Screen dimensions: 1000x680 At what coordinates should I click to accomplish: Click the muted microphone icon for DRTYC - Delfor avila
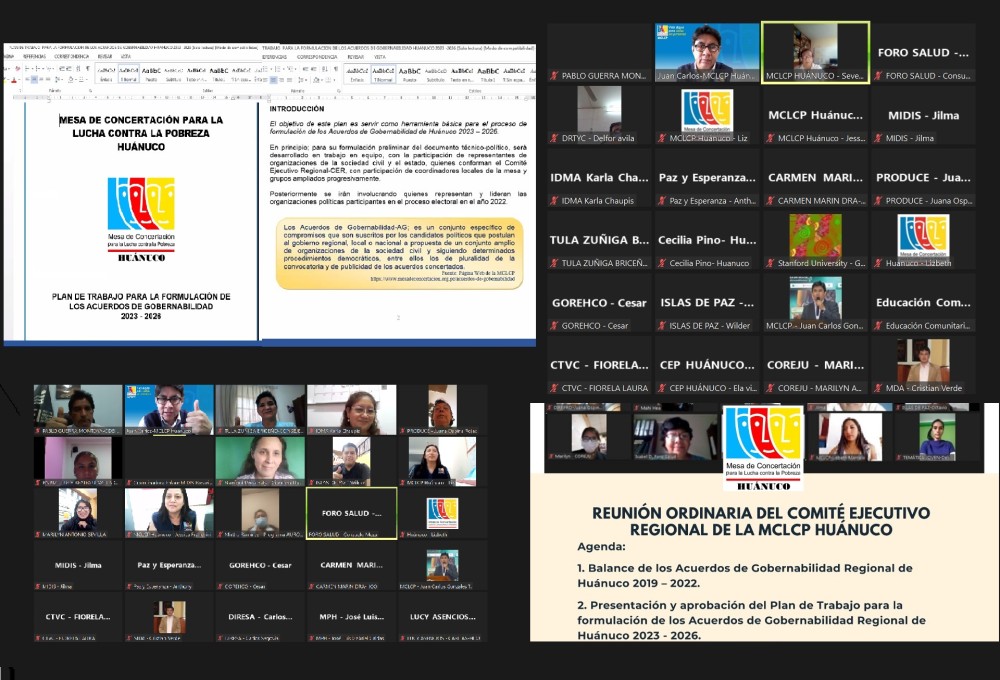coord(554,138)
